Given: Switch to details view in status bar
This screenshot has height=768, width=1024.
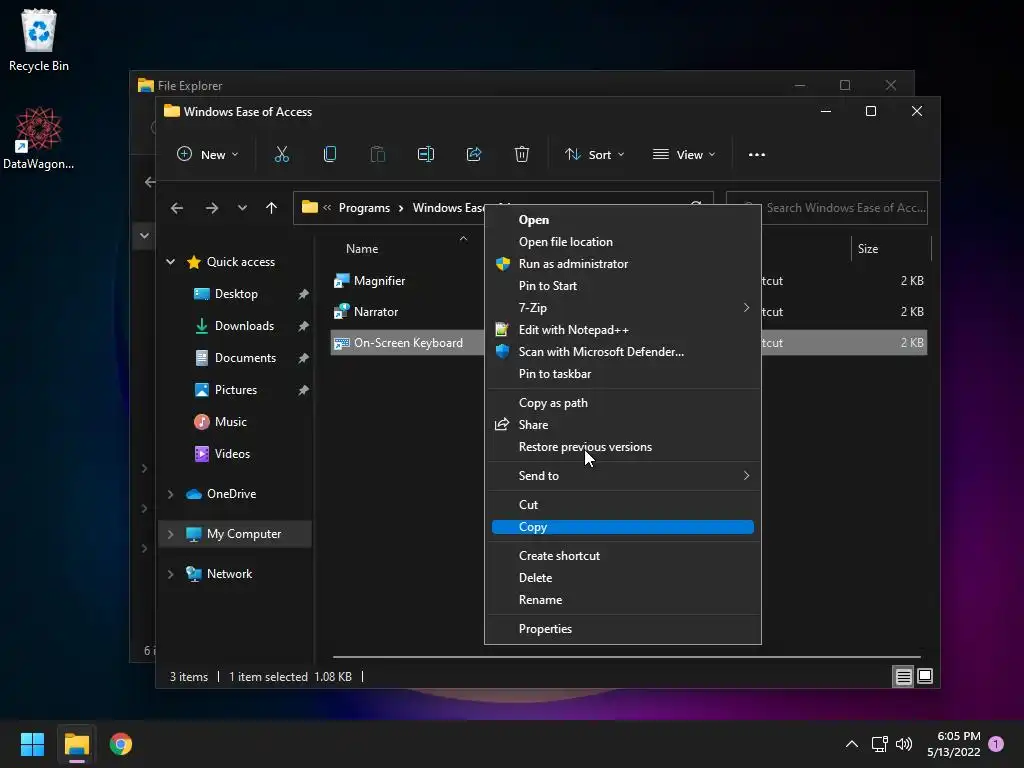Looking at the screenshot, I should (x=903, y=677).
